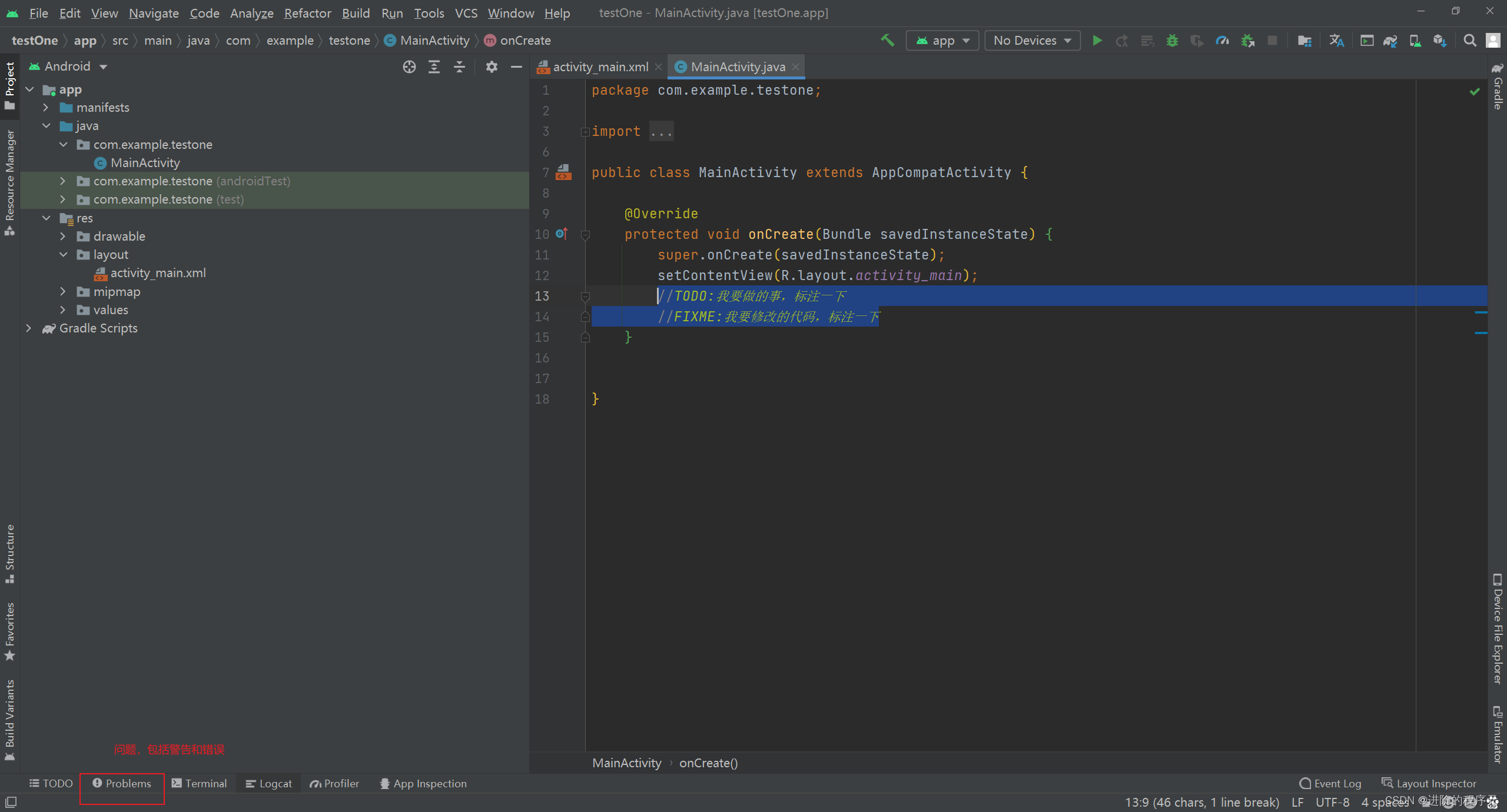Open the Device Manager phone icon
Image resolution: width=1507 pixels, height=812 pixels.
1416,40
